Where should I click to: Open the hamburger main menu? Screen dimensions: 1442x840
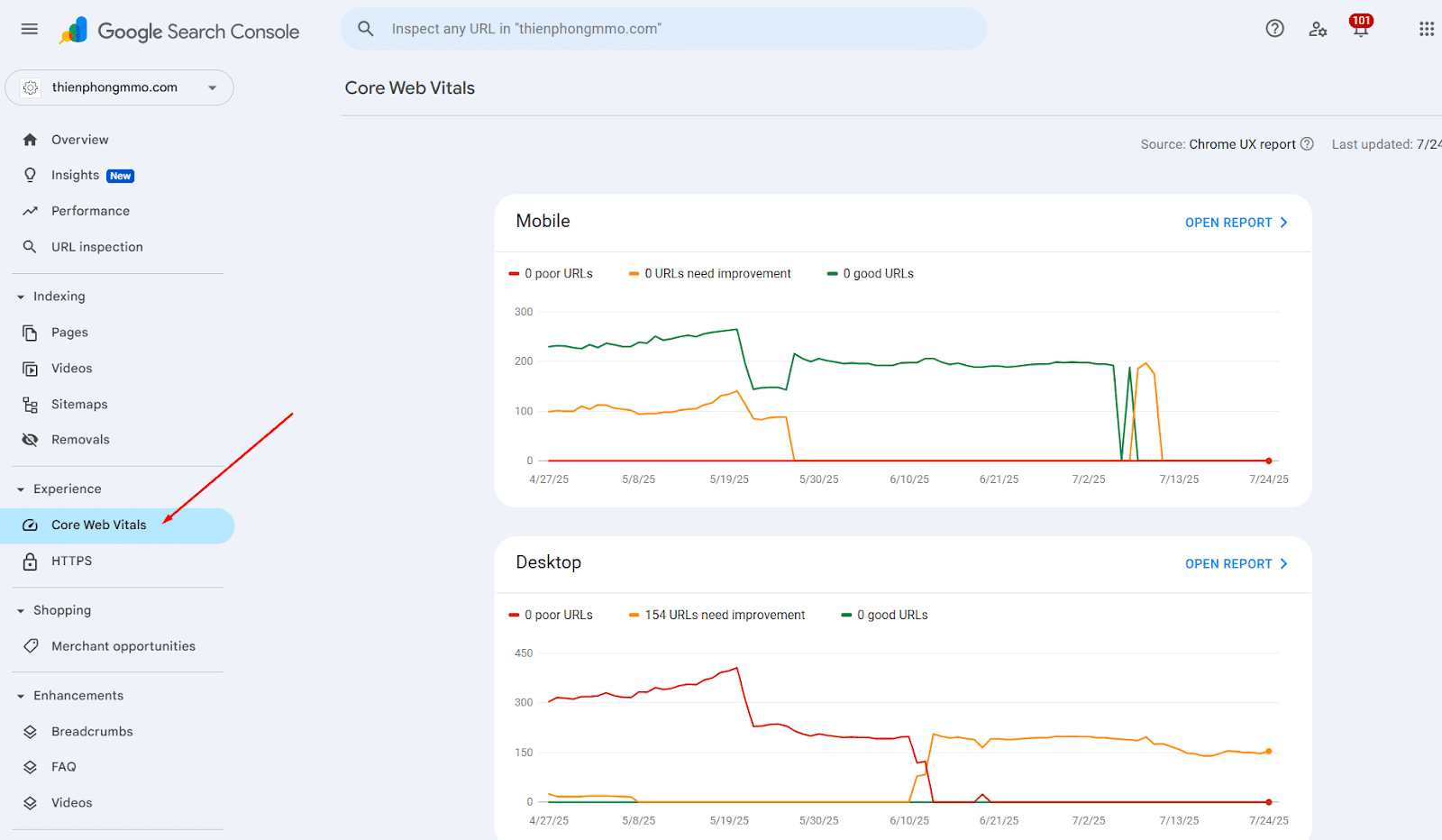point(30,29)
